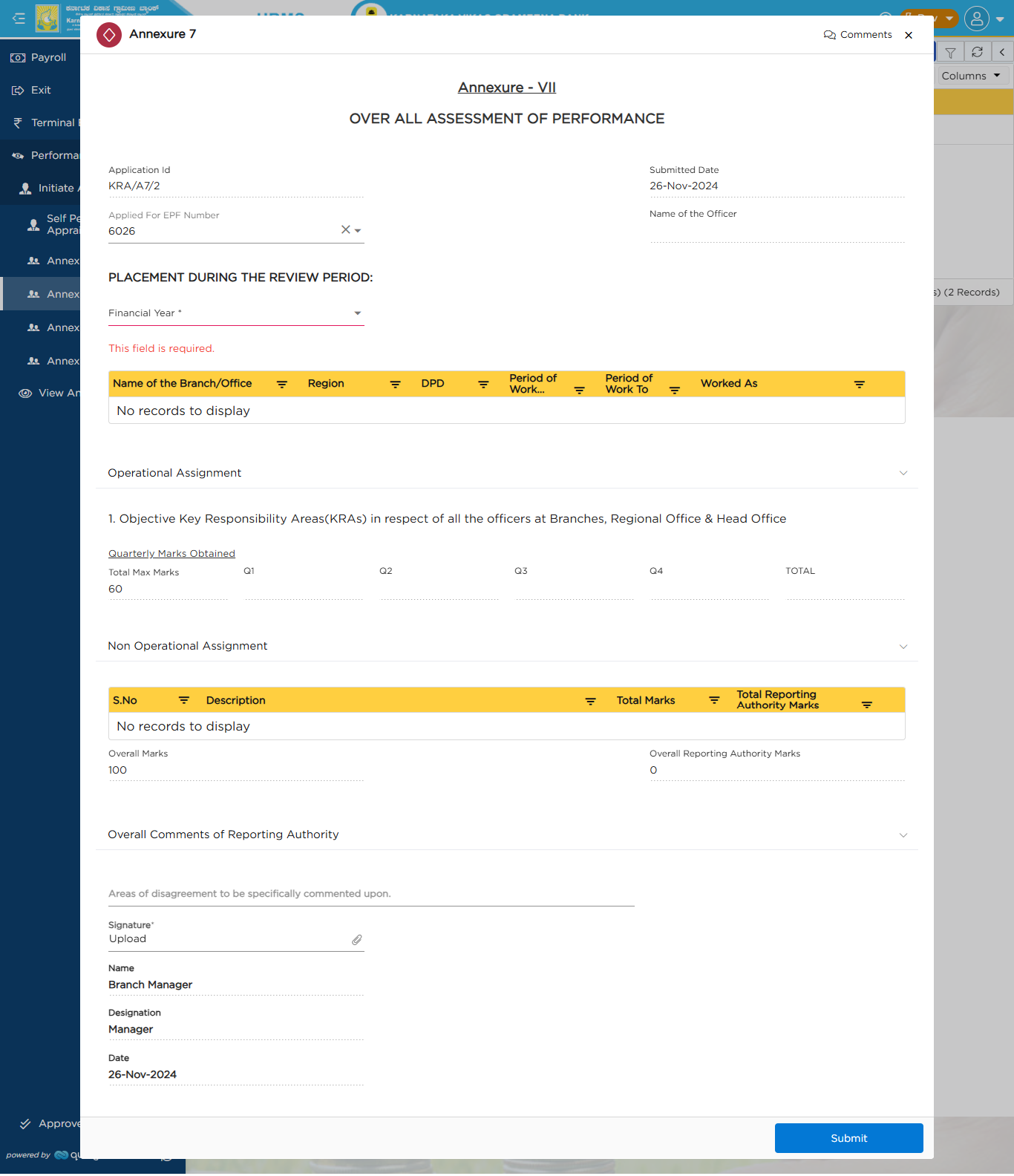Select Initiate item in the sidebar
Image resolution: width=1014 pixels, height=1176 pixels.
click(x=40, y=188)
